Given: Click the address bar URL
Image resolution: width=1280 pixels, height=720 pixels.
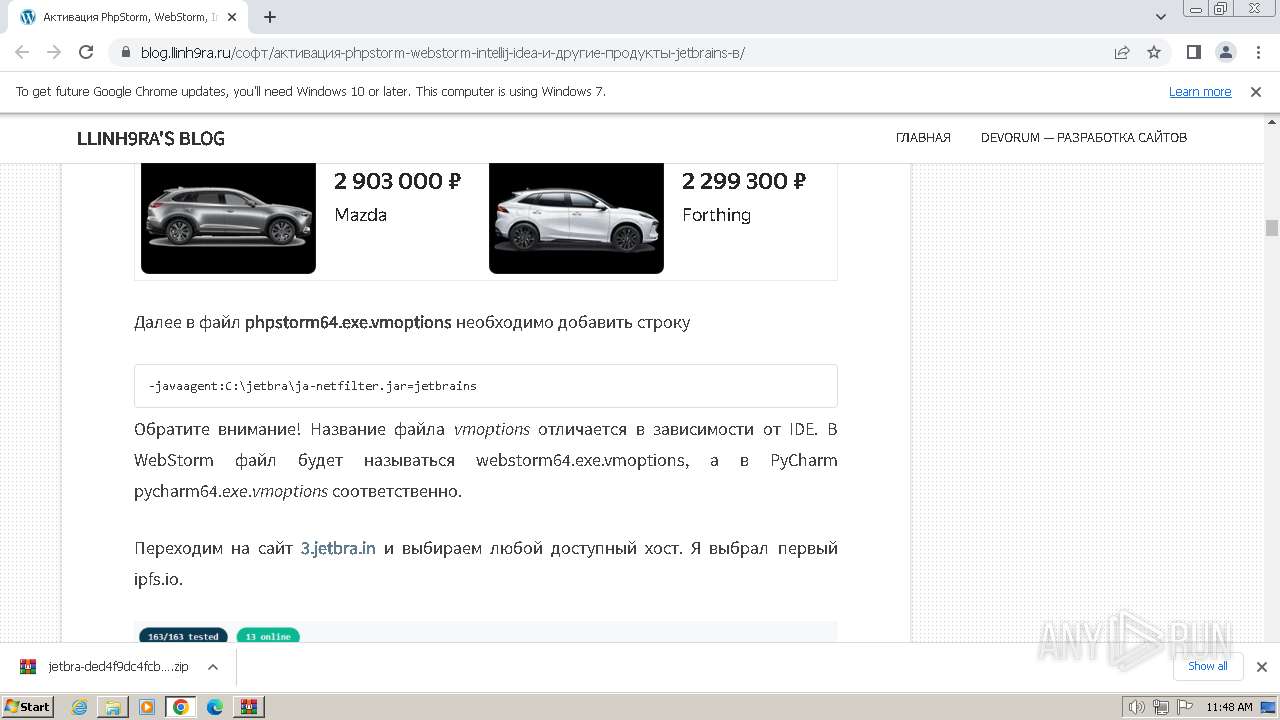Looking at the screenshot, I should click(x=443, y=53).
